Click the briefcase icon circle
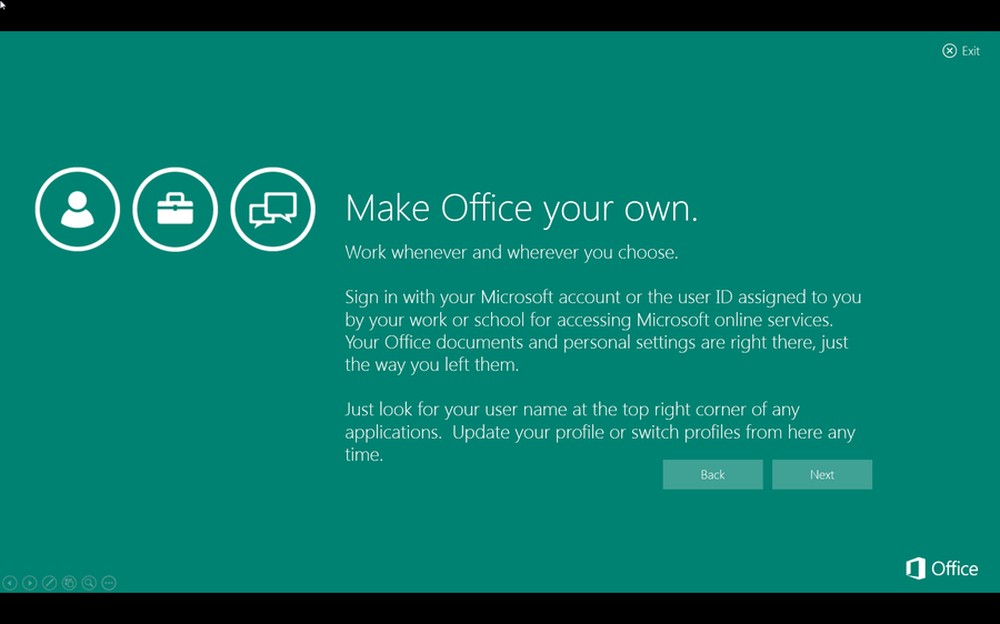Screen dimensions: 1000x624 click(x=175, y=209)
